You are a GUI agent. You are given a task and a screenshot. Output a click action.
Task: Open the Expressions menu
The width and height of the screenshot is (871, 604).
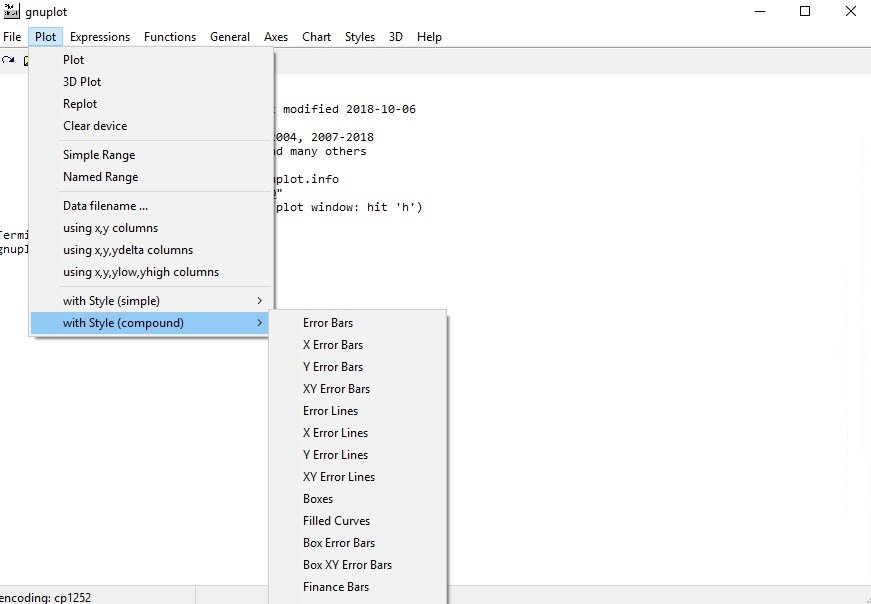pyautogui.click(x=100, y=37)
